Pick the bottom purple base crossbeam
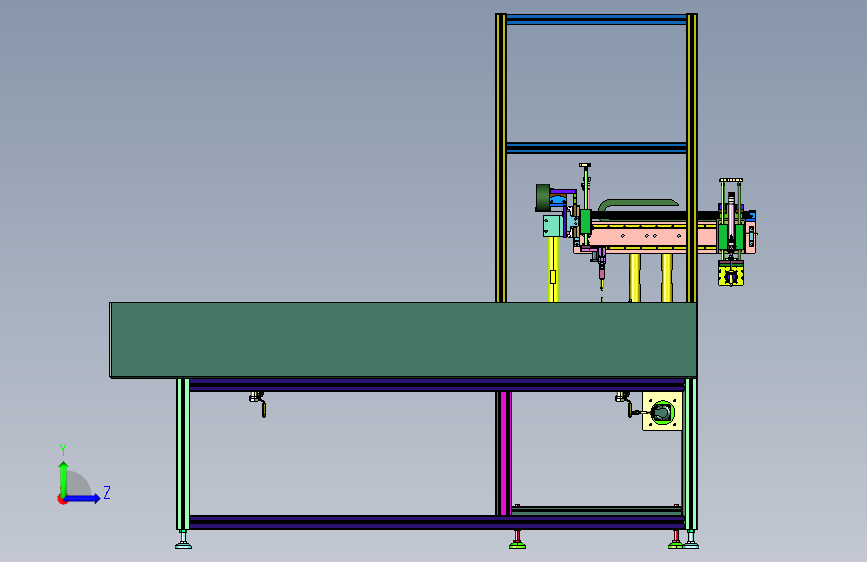 [x=437, y=523]
